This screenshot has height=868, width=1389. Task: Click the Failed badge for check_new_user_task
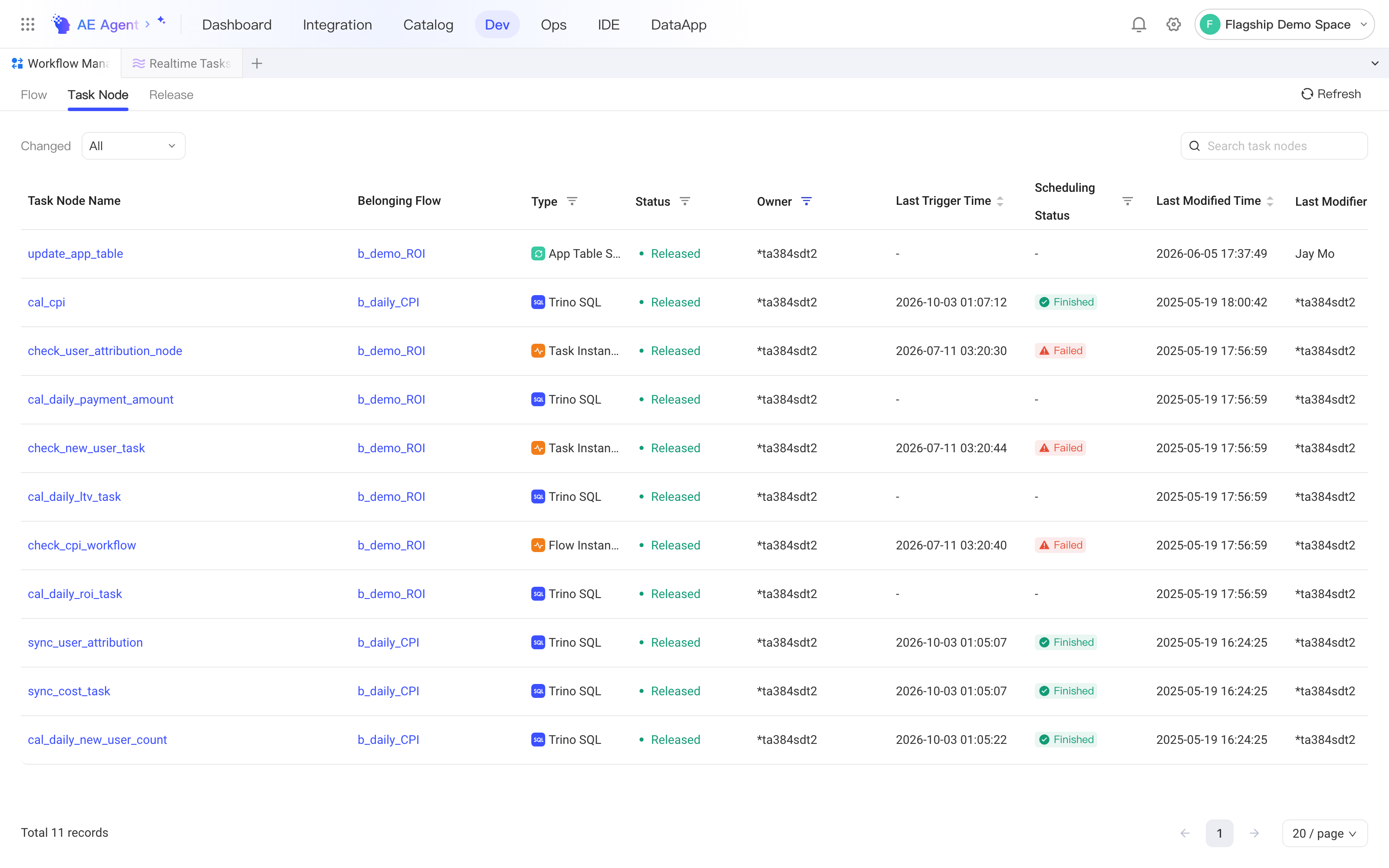pos(1060,448)
